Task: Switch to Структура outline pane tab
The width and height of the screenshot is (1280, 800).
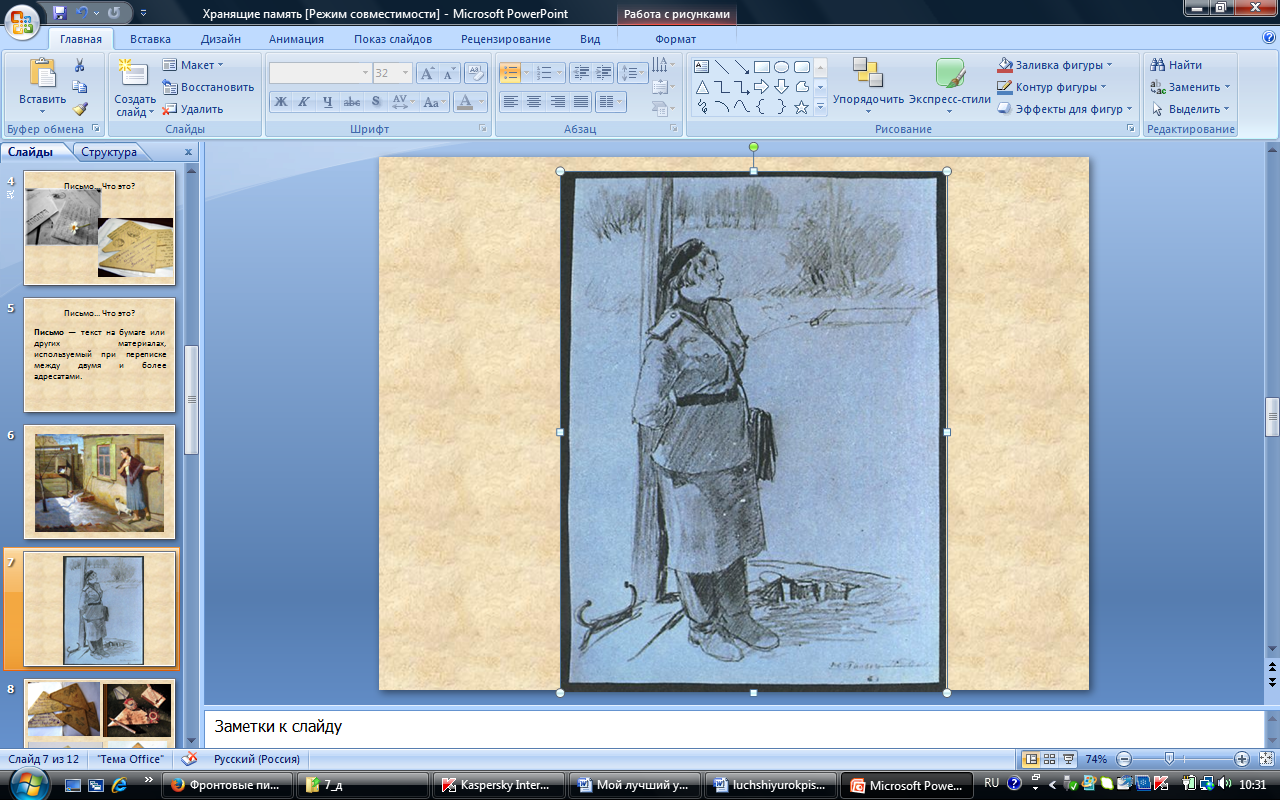Action: coord(109,152)
